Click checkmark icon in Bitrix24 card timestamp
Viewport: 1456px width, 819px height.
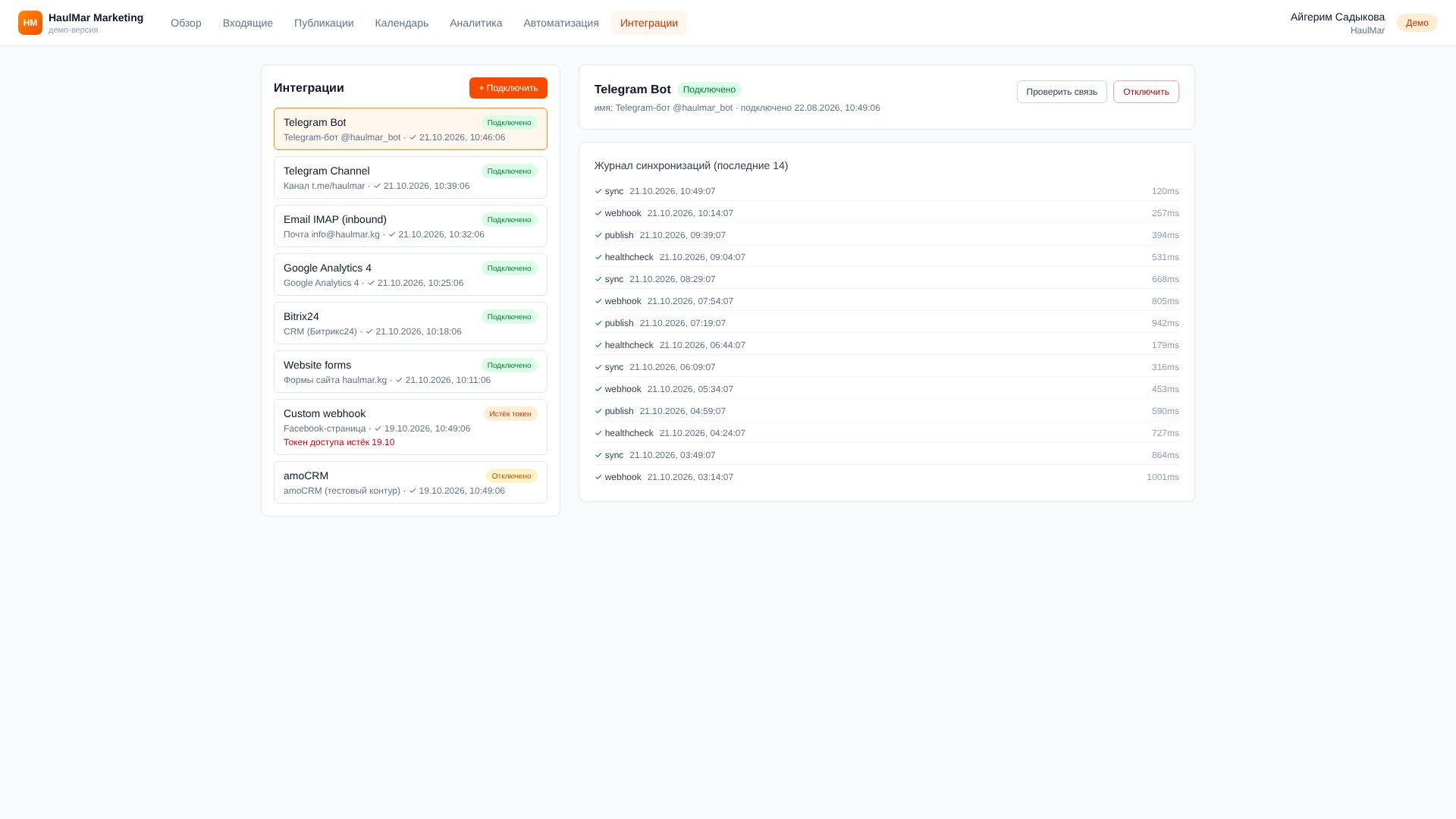click(369, 331)
